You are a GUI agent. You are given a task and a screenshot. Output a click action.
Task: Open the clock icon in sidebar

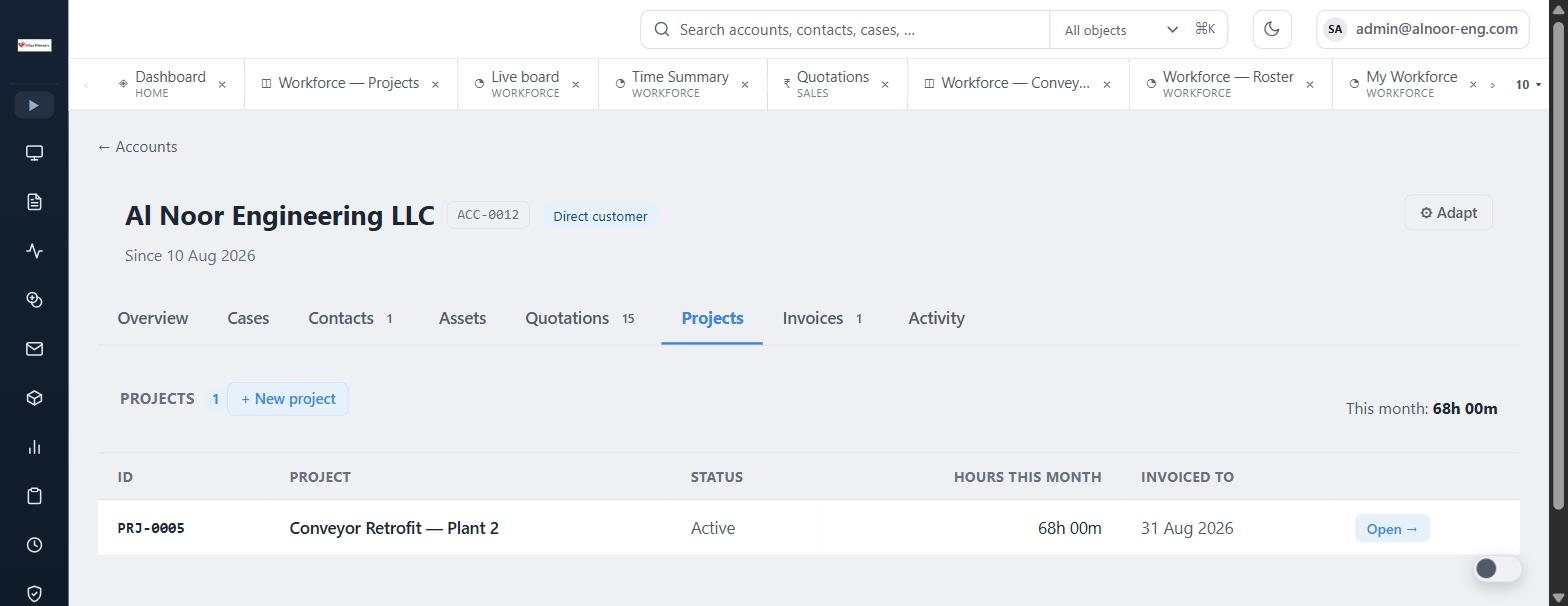(34, 545)
